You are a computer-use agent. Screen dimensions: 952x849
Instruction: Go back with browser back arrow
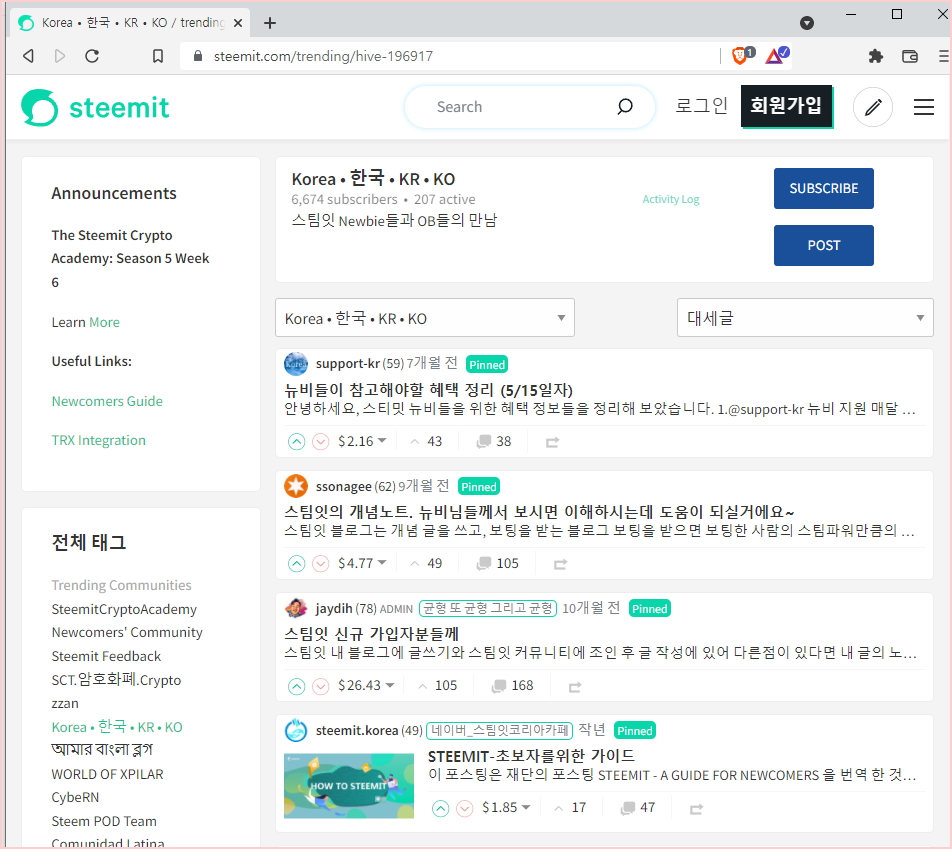[28, 56]
